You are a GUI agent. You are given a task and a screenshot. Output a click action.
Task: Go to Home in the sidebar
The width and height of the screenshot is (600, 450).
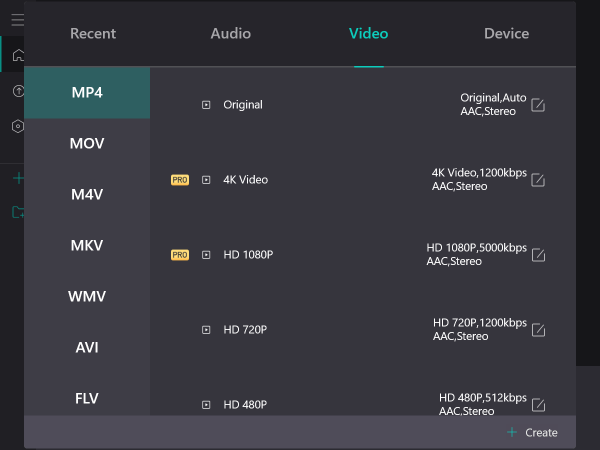[x=18, y=55]
